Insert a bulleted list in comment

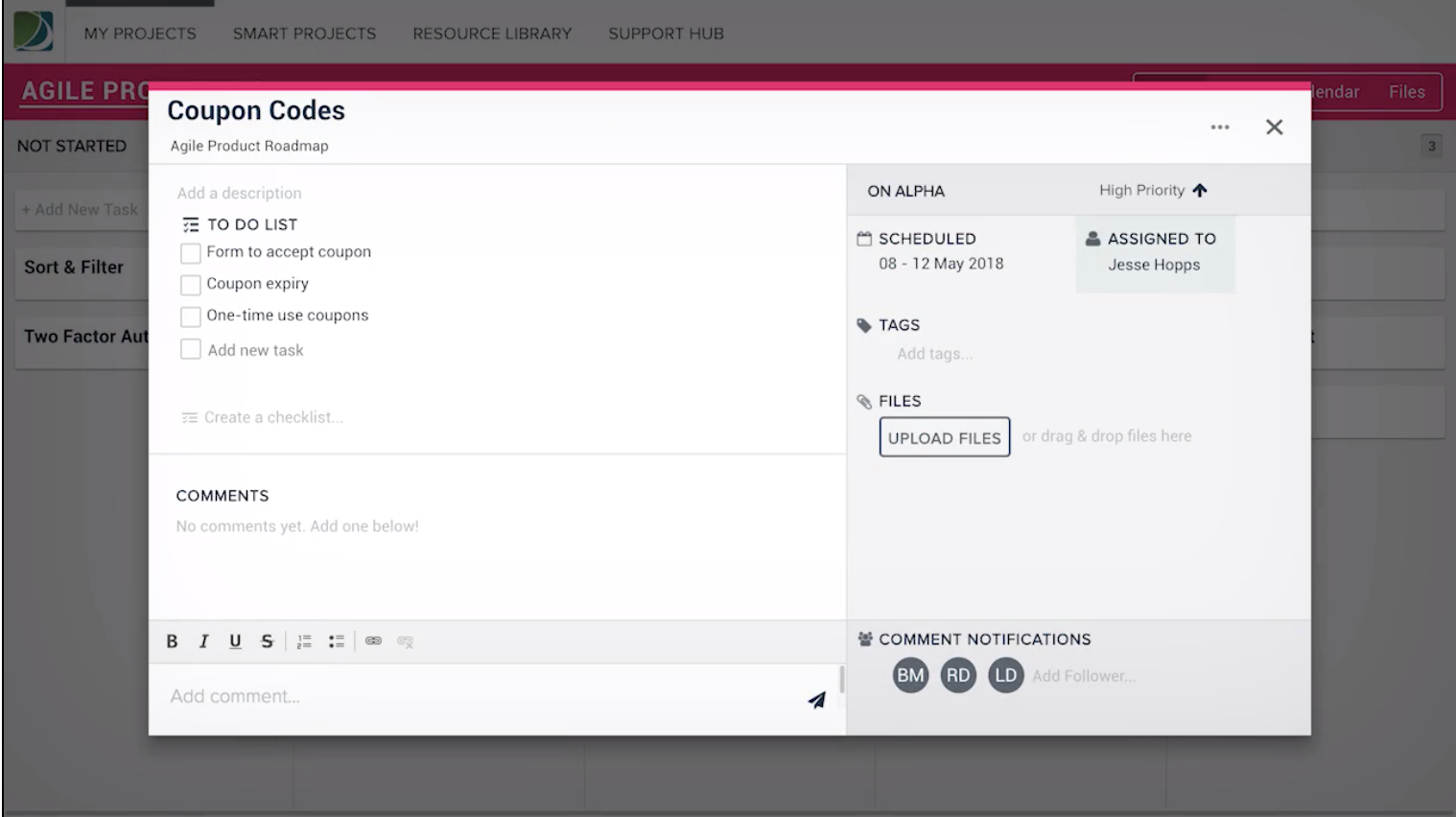point(336,642)
